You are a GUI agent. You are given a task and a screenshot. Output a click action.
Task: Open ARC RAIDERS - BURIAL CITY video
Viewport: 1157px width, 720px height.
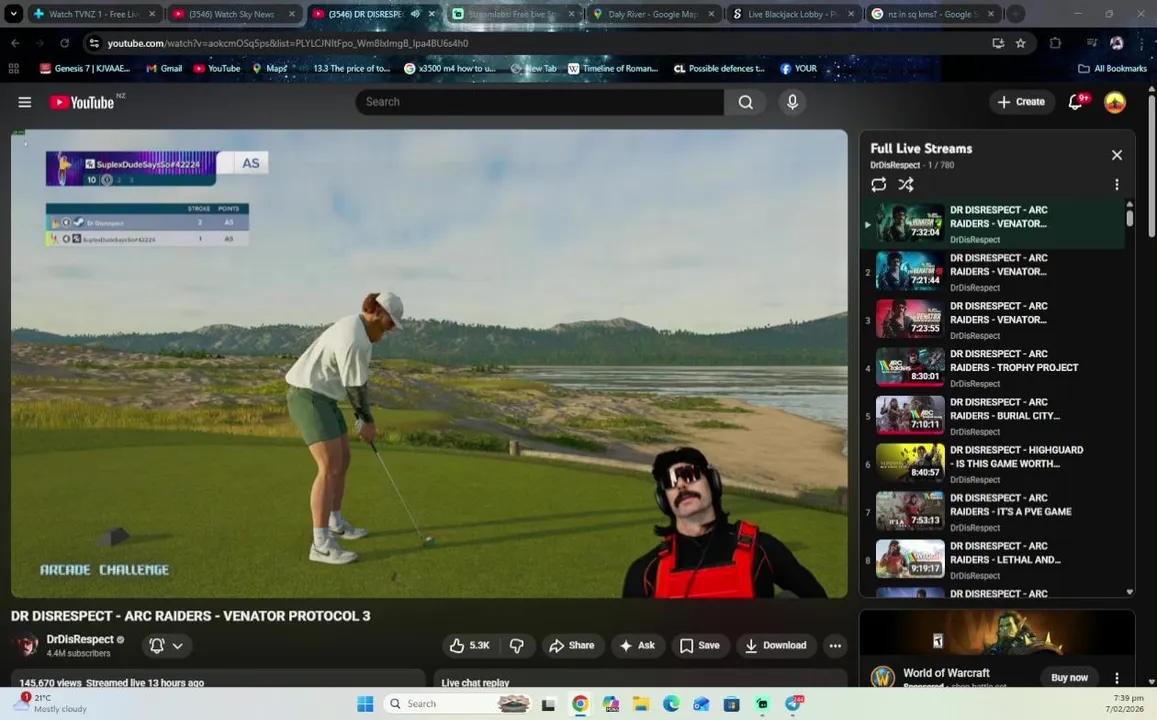(x=1005, y=409)
